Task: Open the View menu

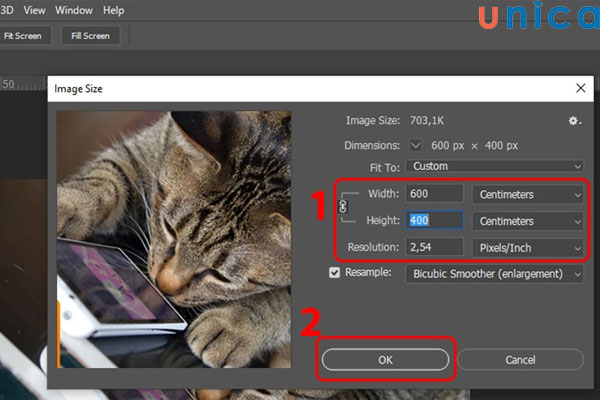Action: (35, 10)
